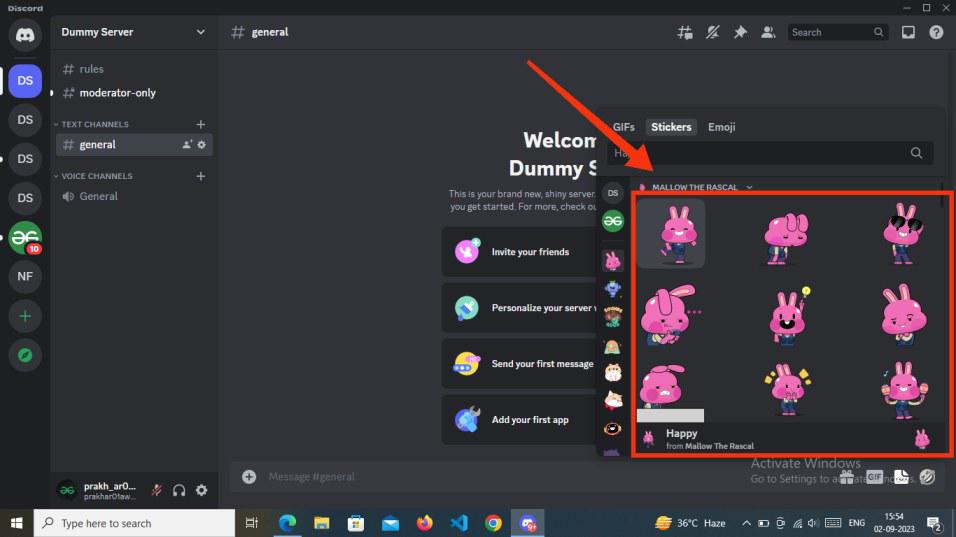Open Firefox from taskbar
Screen dimensions: 956x537
click(x=424, y=523)
